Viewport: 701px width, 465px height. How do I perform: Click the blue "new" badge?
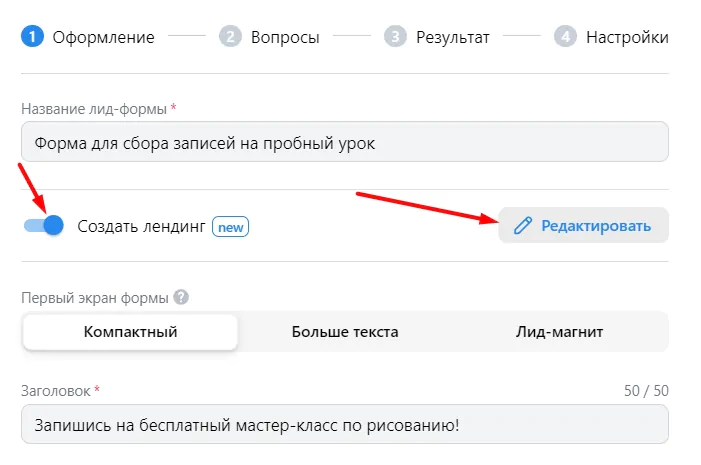pos(230,227)
